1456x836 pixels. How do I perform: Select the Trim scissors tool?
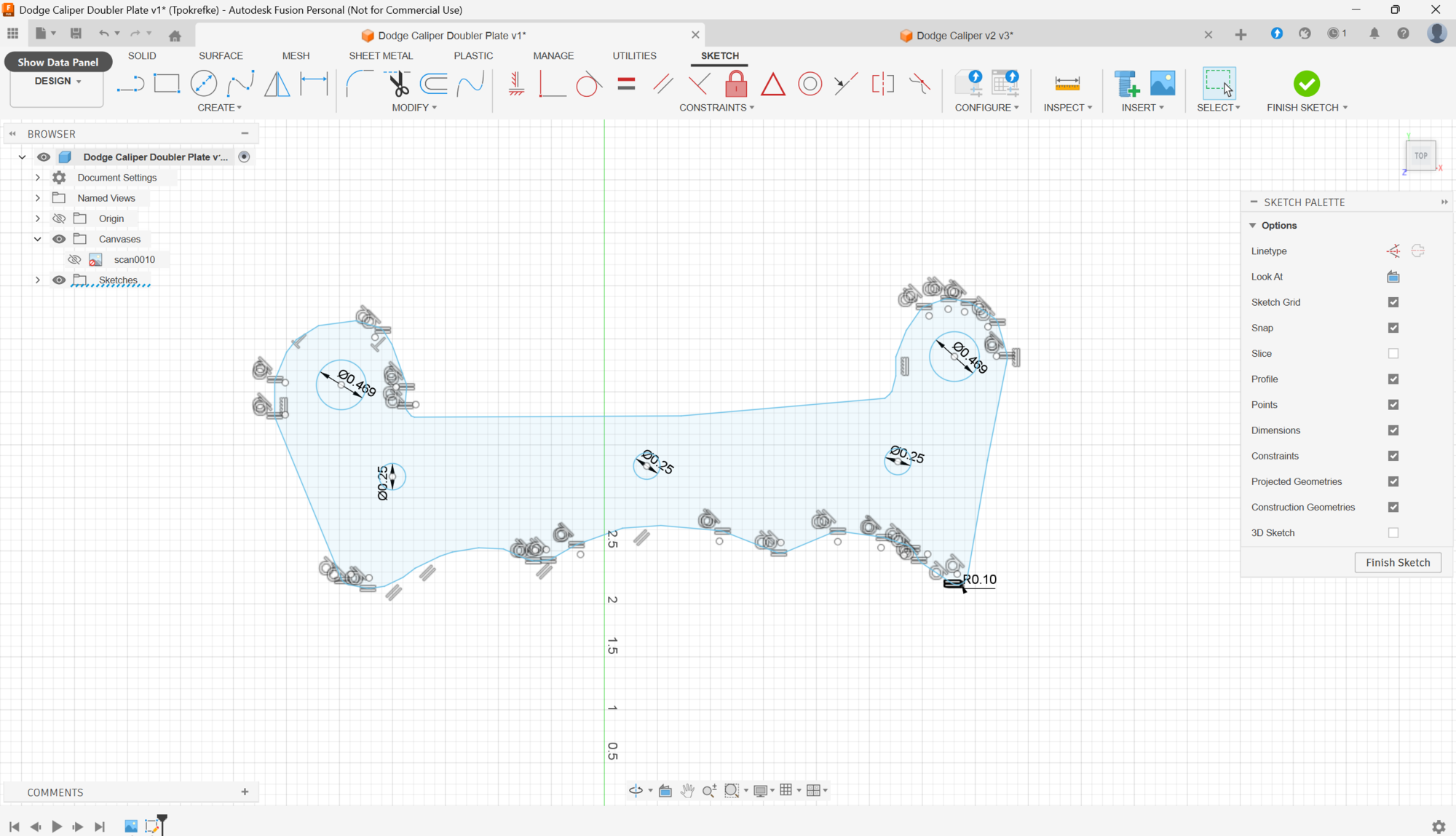(x=398, y=84)
